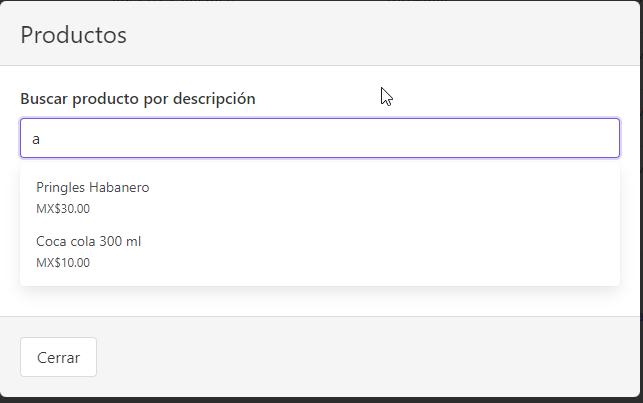Click the MX$30.00 price of Pringles
The image size is (643, 403).
coord(62,209)
